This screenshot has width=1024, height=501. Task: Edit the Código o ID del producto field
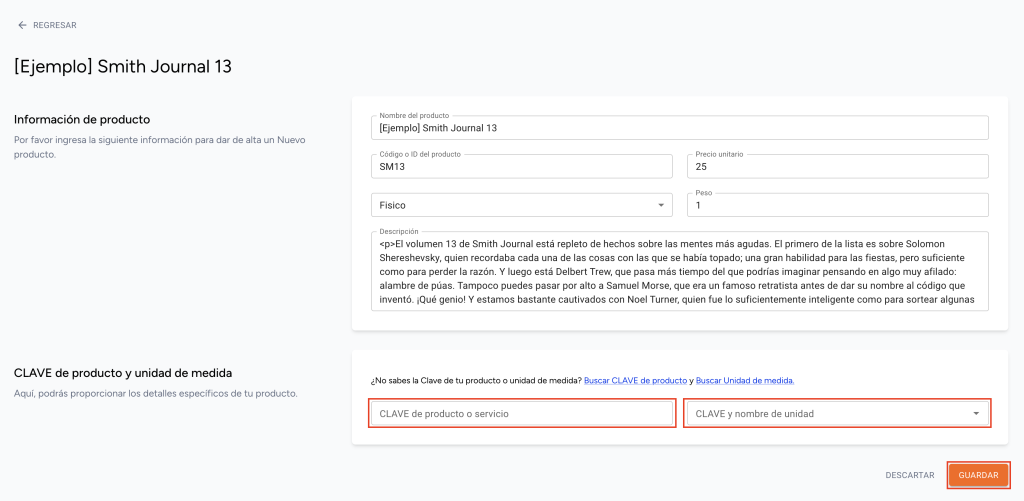coord(521,167)
